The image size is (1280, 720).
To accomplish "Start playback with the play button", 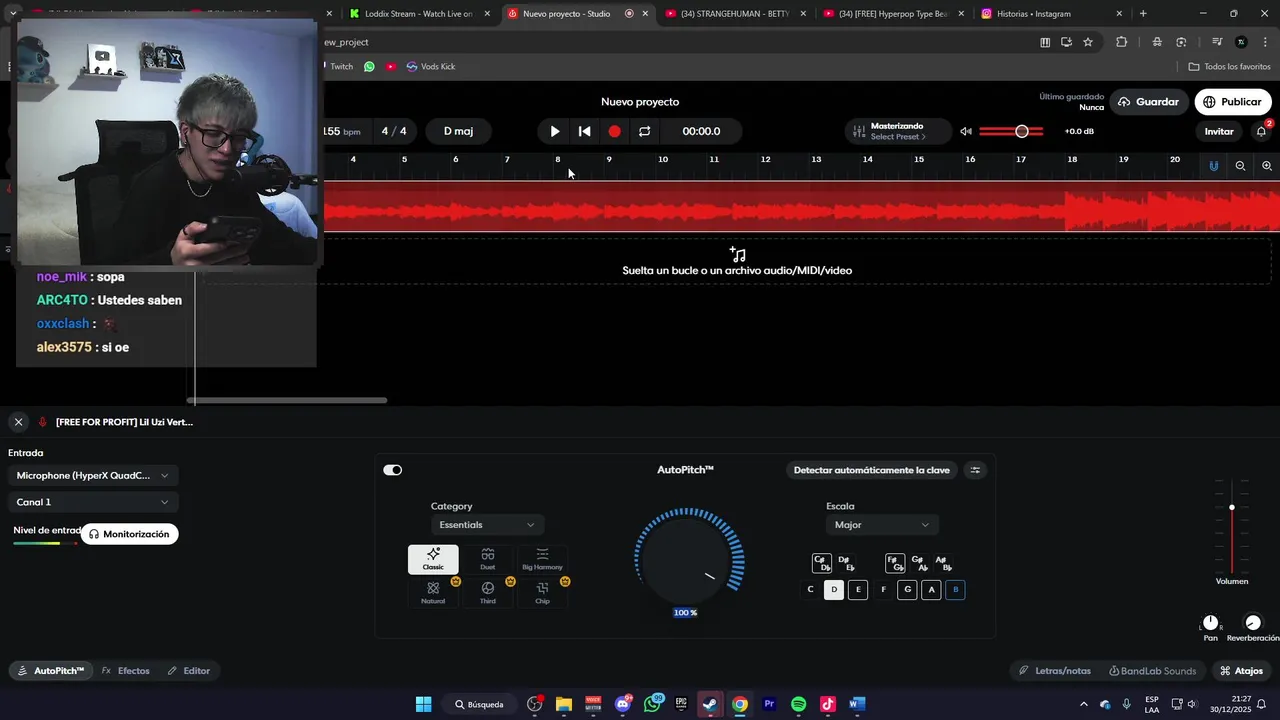I will [555, 131].
